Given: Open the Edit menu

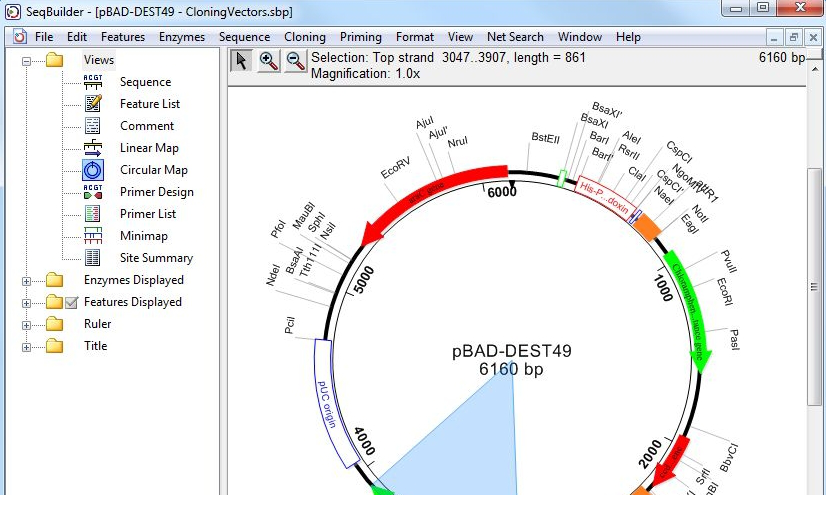Looking at the screenshot, I should pyautogui.click(x=77, y=37).
